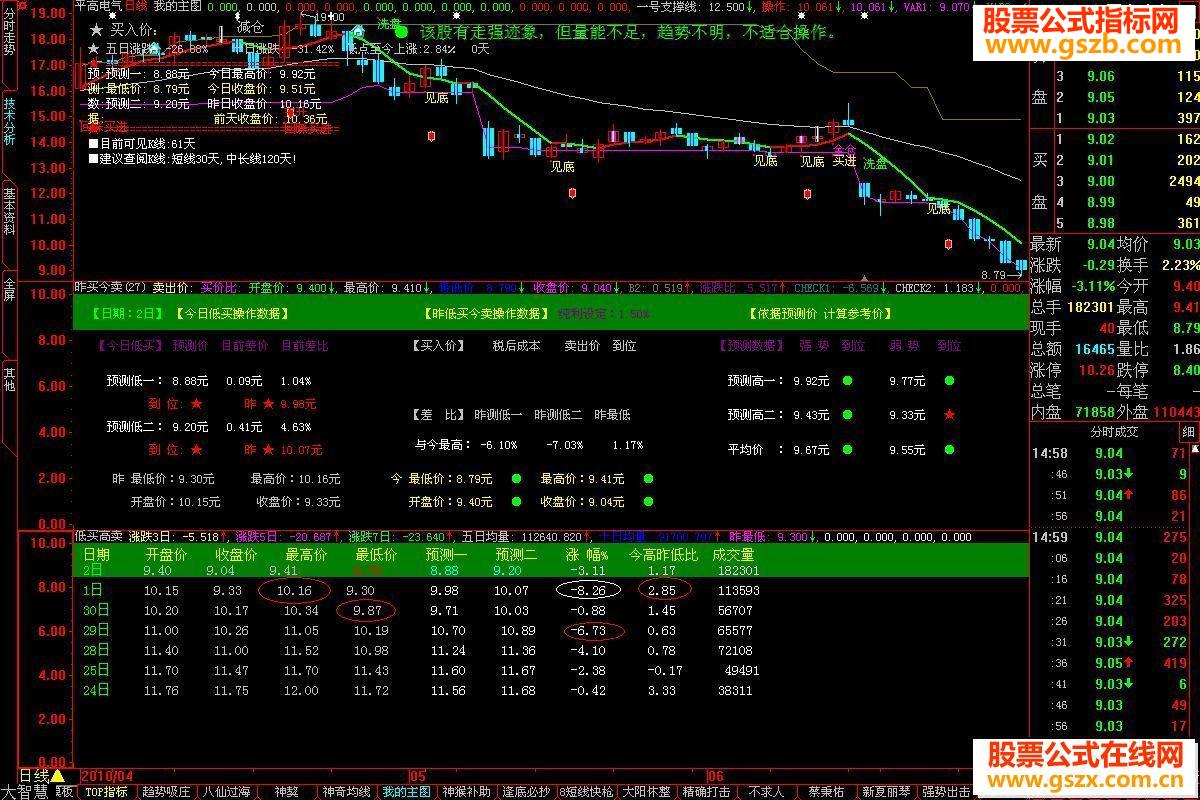Click the house icon on K-line chart
Screen dimensions: 1200x800
pos(357,33)
